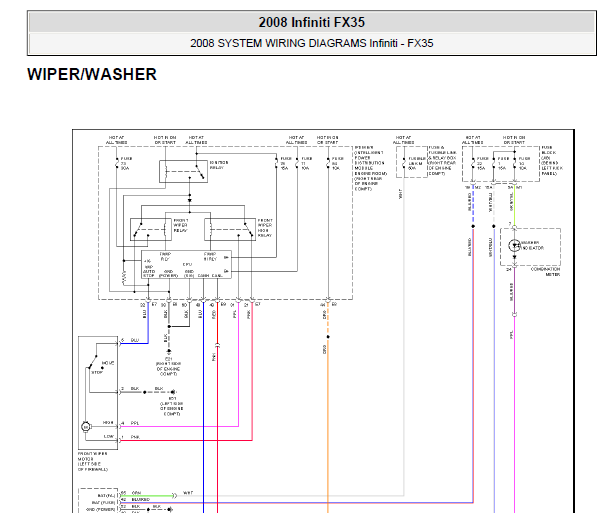Click the "BLU" label at motor pin 5

(x=135, y=340)
